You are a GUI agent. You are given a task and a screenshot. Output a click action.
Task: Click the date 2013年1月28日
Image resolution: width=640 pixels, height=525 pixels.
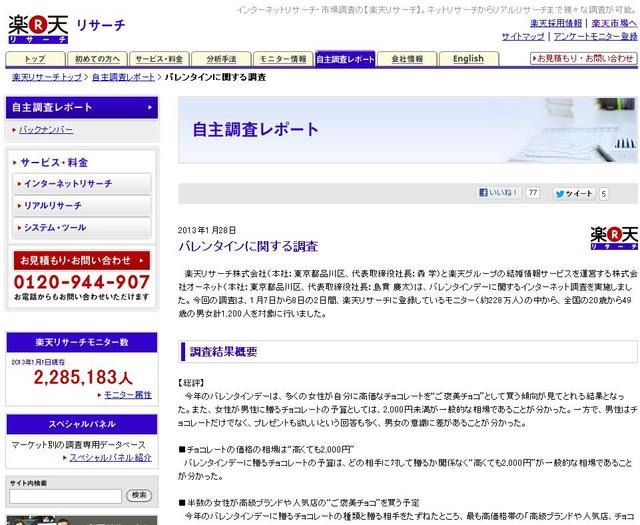(x=207, y=230)
